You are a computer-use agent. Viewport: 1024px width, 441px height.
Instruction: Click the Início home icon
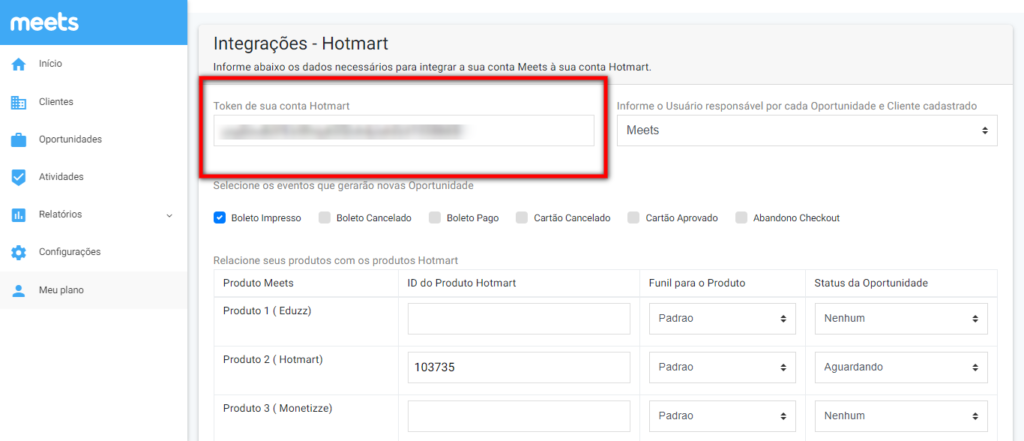(19, 64)
